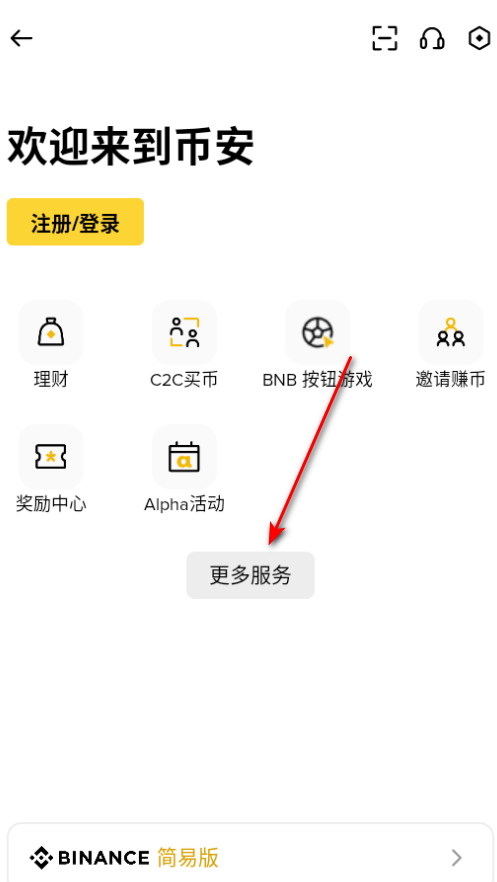Open the 理财 money bag icon

[51, 332]
